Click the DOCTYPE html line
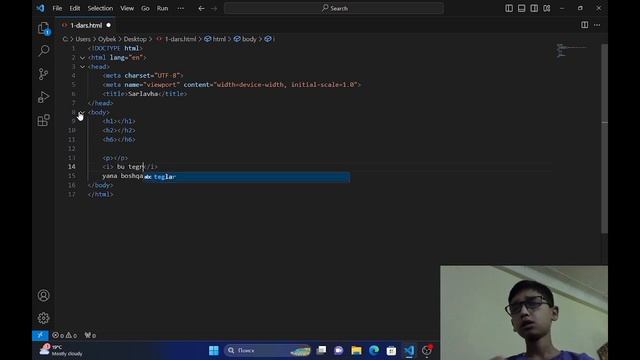The image size is (640, 360). point(115,48)
